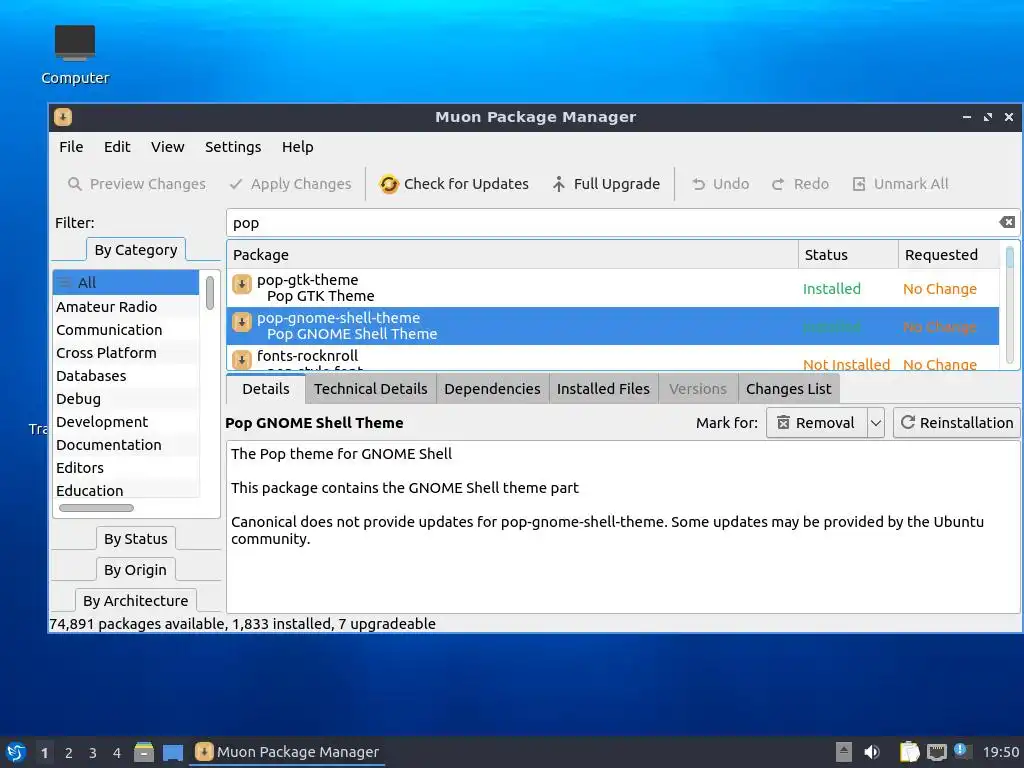Screen dimensions: 1024x768
Task: Open the Mark for Removal dropdown arrow
Action: [876, 423]
